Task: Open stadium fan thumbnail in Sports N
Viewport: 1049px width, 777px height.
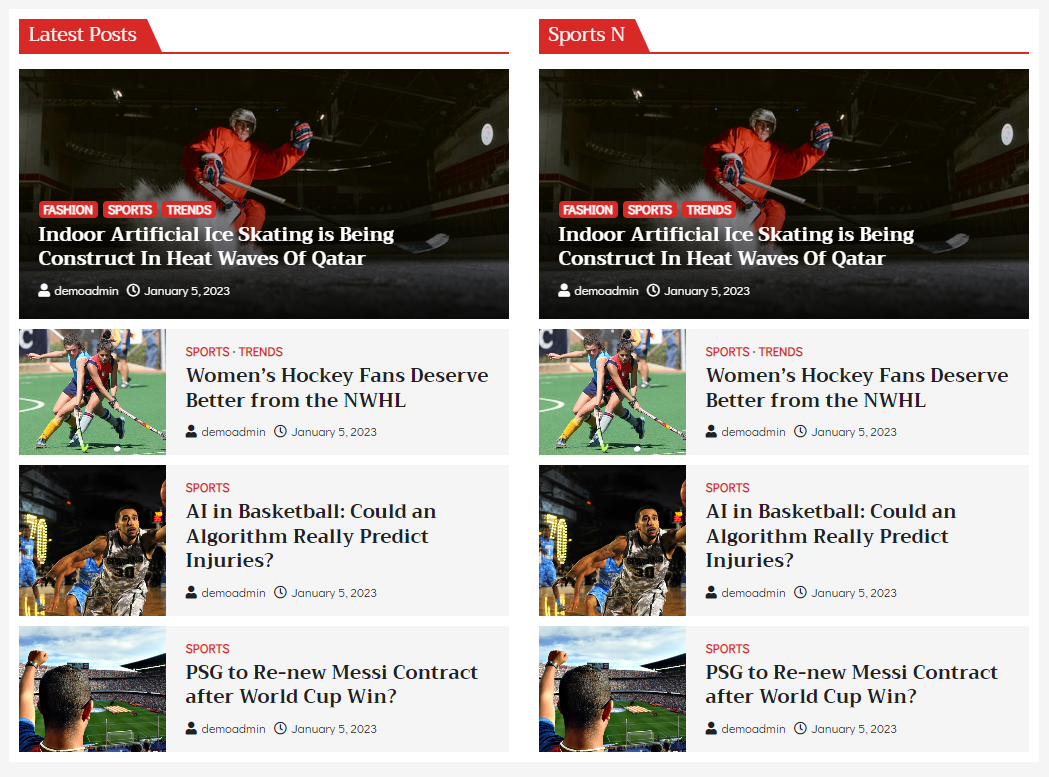Action: coord(612,689)
